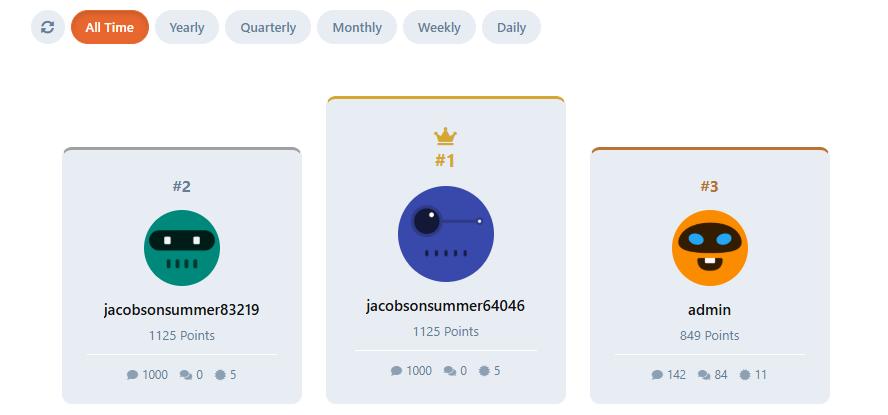
Task: Open the jacobsonsummer83219 profile link
Action: click(x=182, y=310)
